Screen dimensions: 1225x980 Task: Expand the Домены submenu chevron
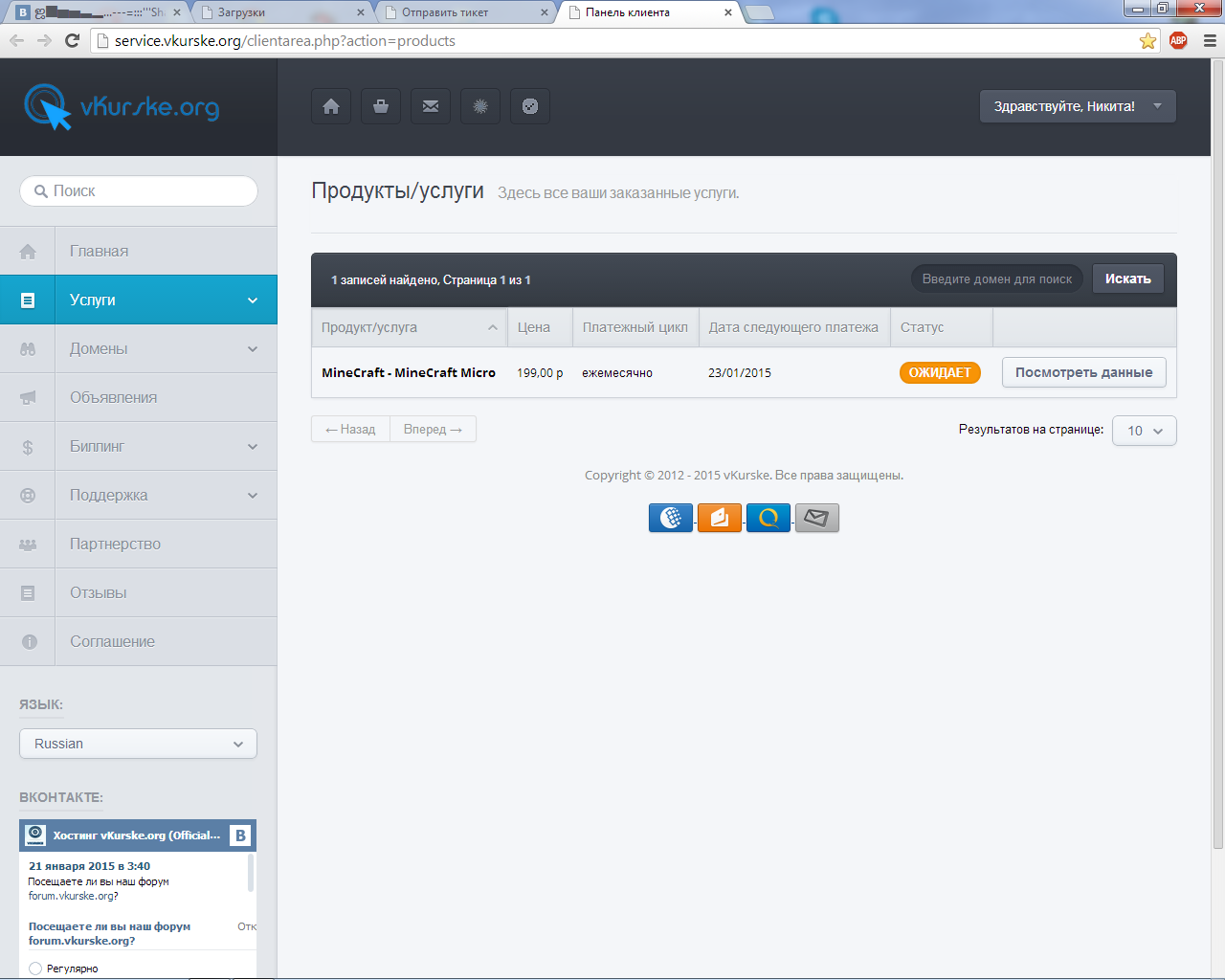click(x=253, y=349)
